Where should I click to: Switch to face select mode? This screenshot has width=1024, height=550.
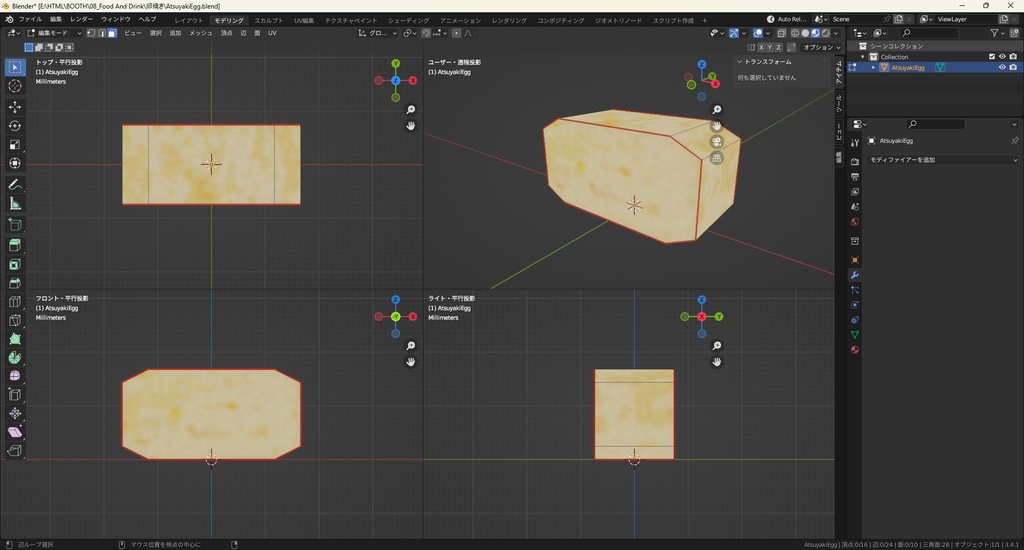pyautogui.click(x=112, y=33)
